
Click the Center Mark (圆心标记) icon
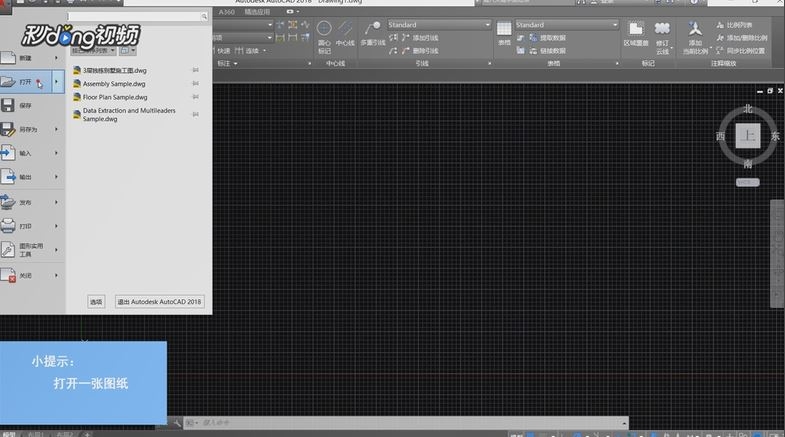324,29
